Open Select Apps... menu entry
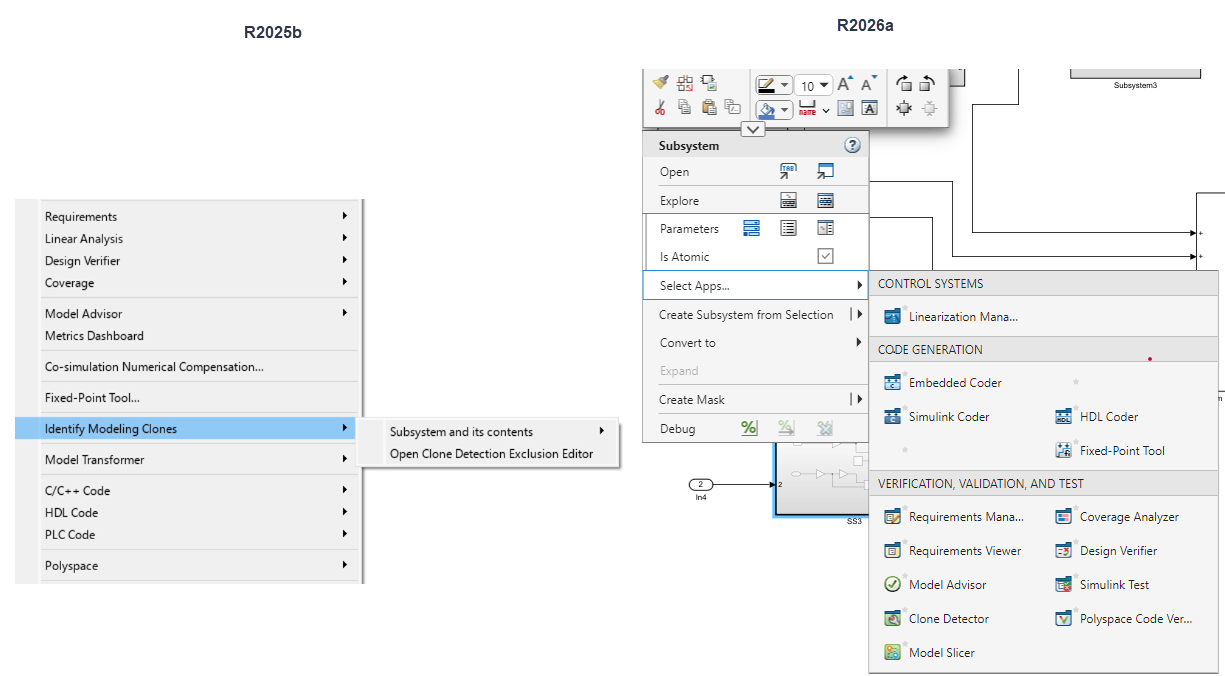 pos(756,285)
